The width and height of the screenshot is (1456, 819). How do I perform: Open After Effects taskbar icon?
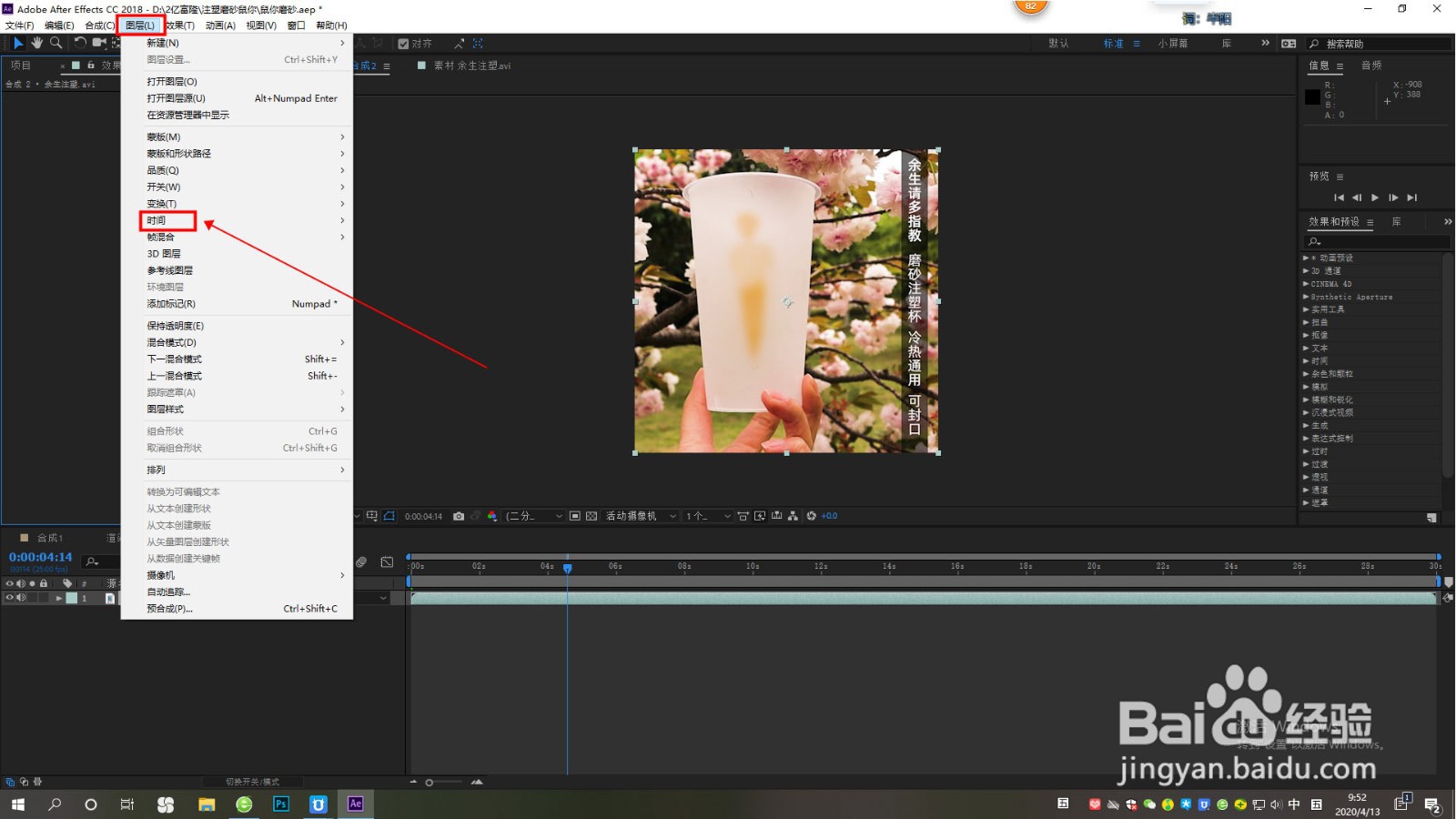pos(356,804)
